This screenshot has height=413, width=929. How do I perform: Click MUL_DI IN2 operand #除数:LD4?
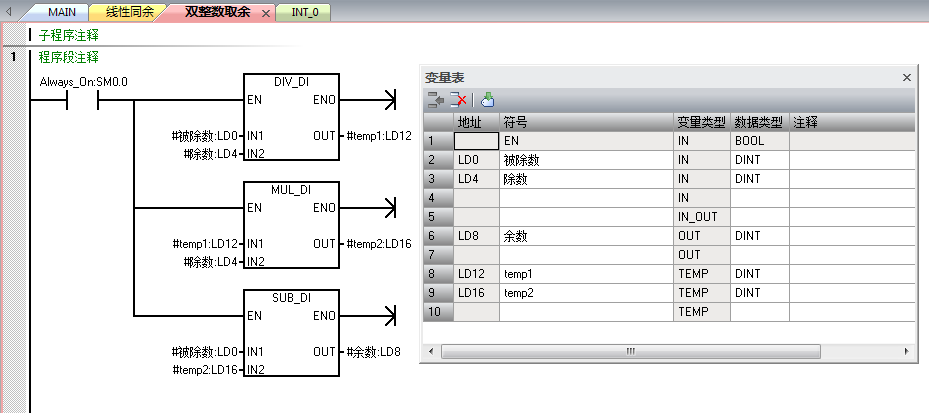point(211,262)
